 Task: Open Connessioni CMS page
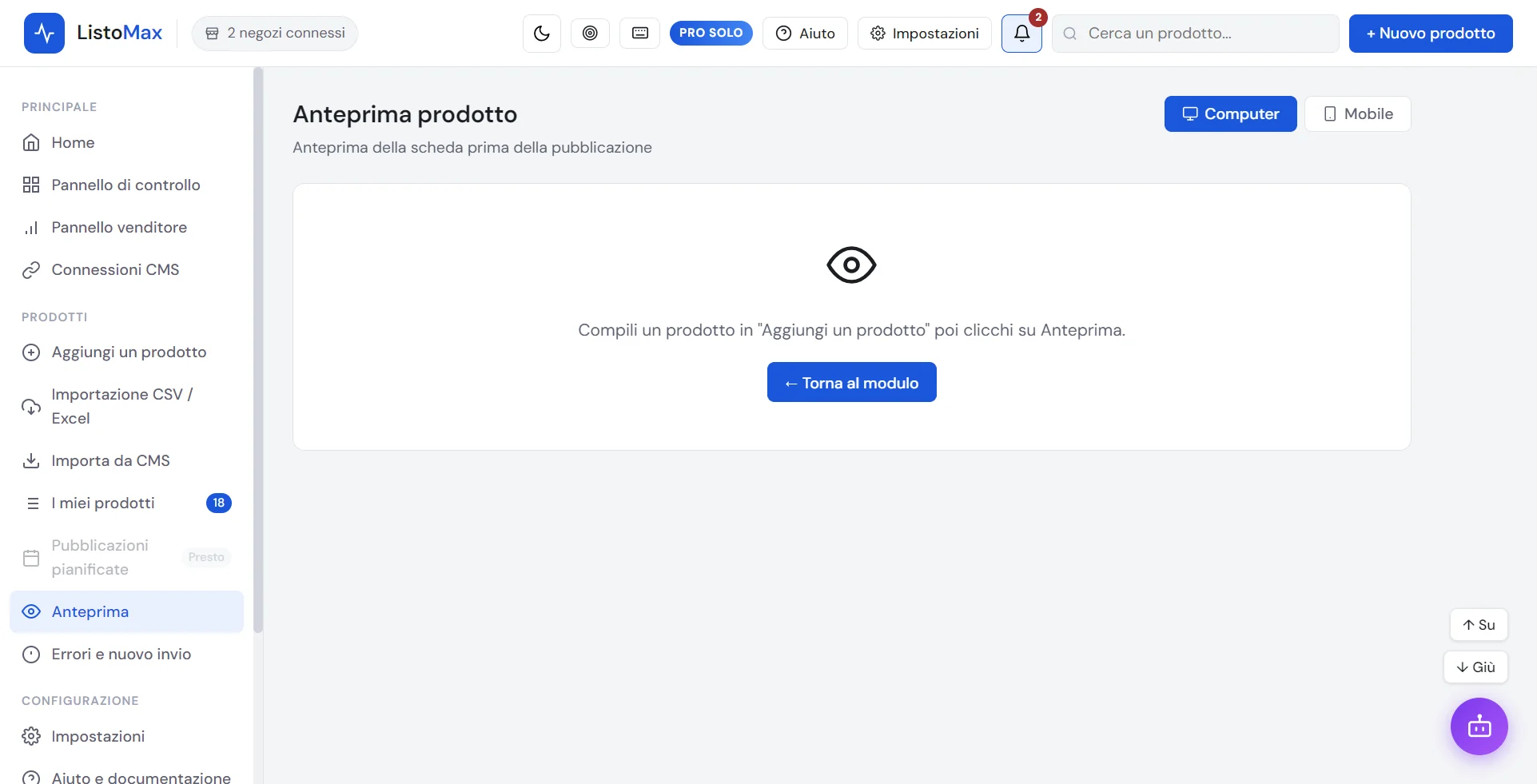(x=126, y=269)
